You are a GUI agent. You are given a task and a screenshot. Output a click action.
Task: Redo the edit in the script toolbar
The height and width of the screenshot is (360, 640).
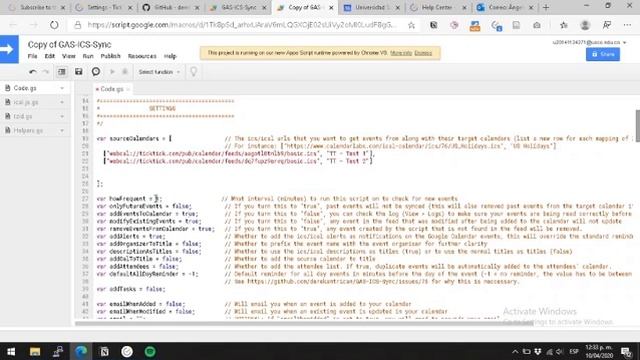point(46,72)
